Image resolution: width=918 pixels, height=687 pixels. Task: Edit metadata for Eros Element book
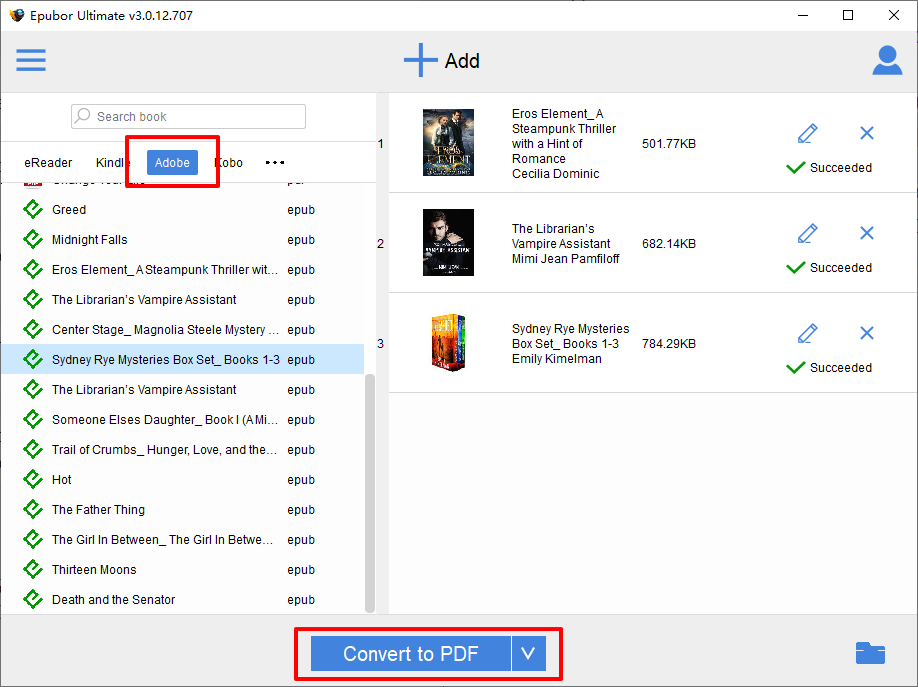pos(807,134)
